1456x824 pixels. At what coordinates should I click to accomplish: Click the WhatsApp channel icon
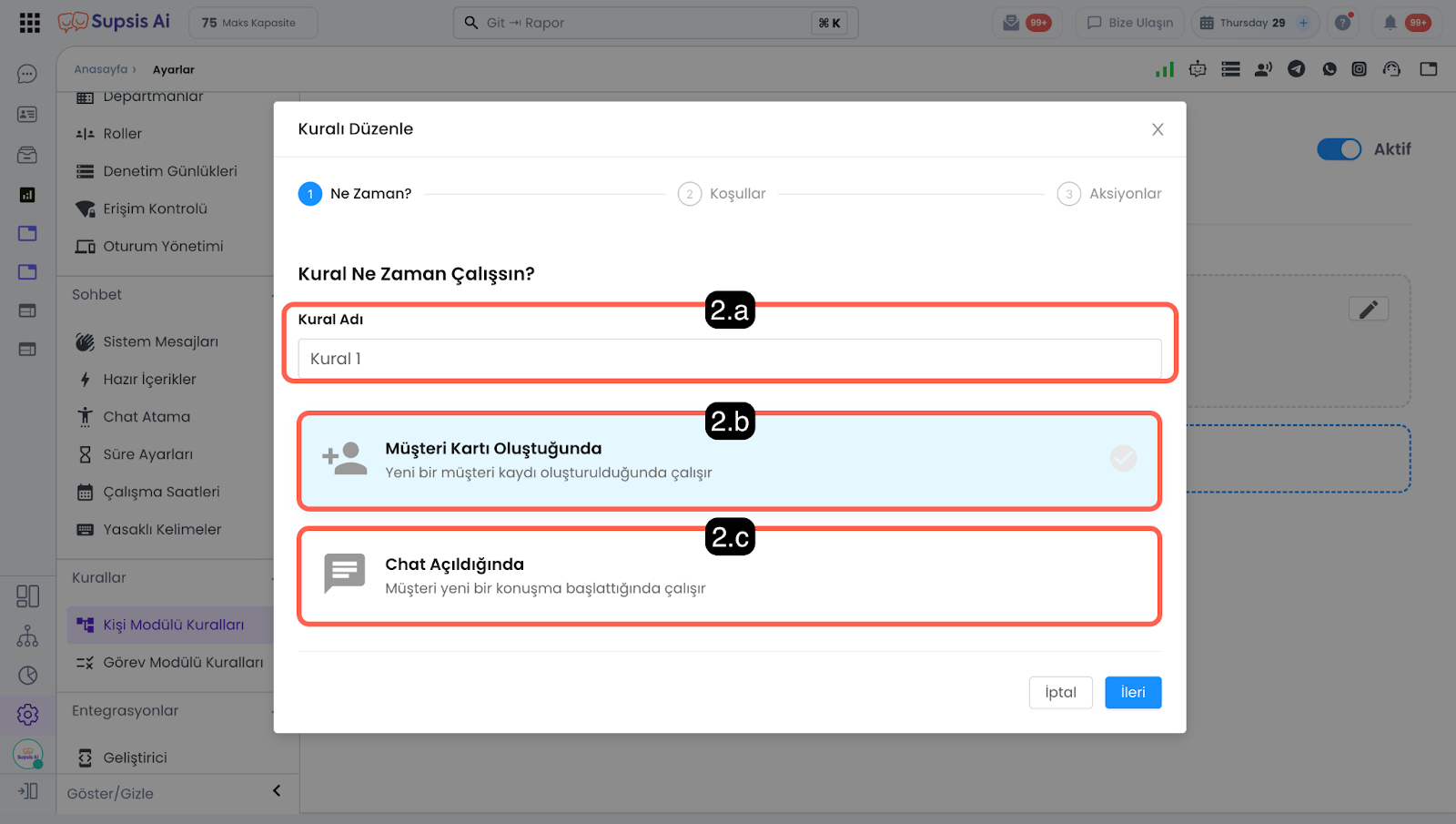tap(1330, 69)
